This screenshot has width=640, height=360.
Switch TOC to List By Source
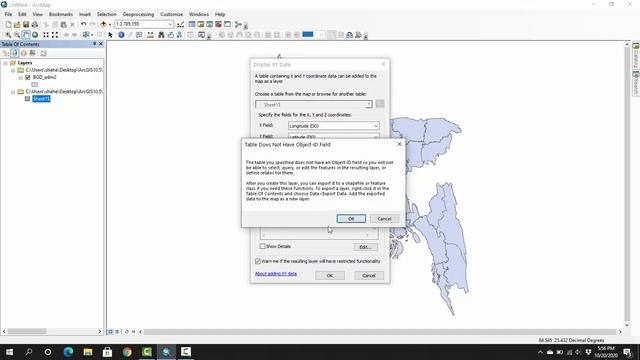click(x=15, y=53)
